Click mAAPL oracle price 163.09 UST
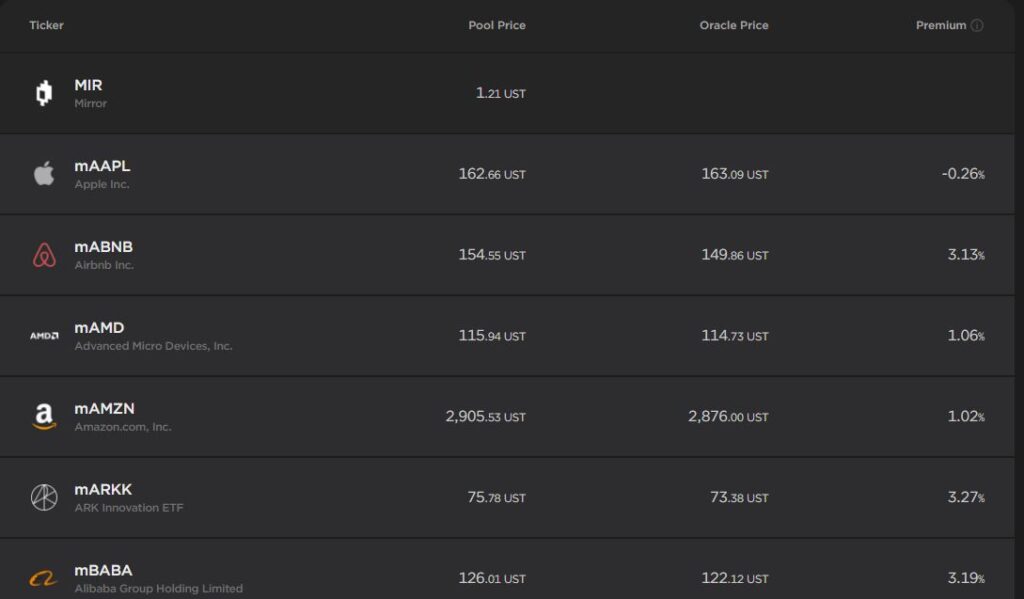The image size is (1024, 599). pyautogui.click(x=735, y=174)
